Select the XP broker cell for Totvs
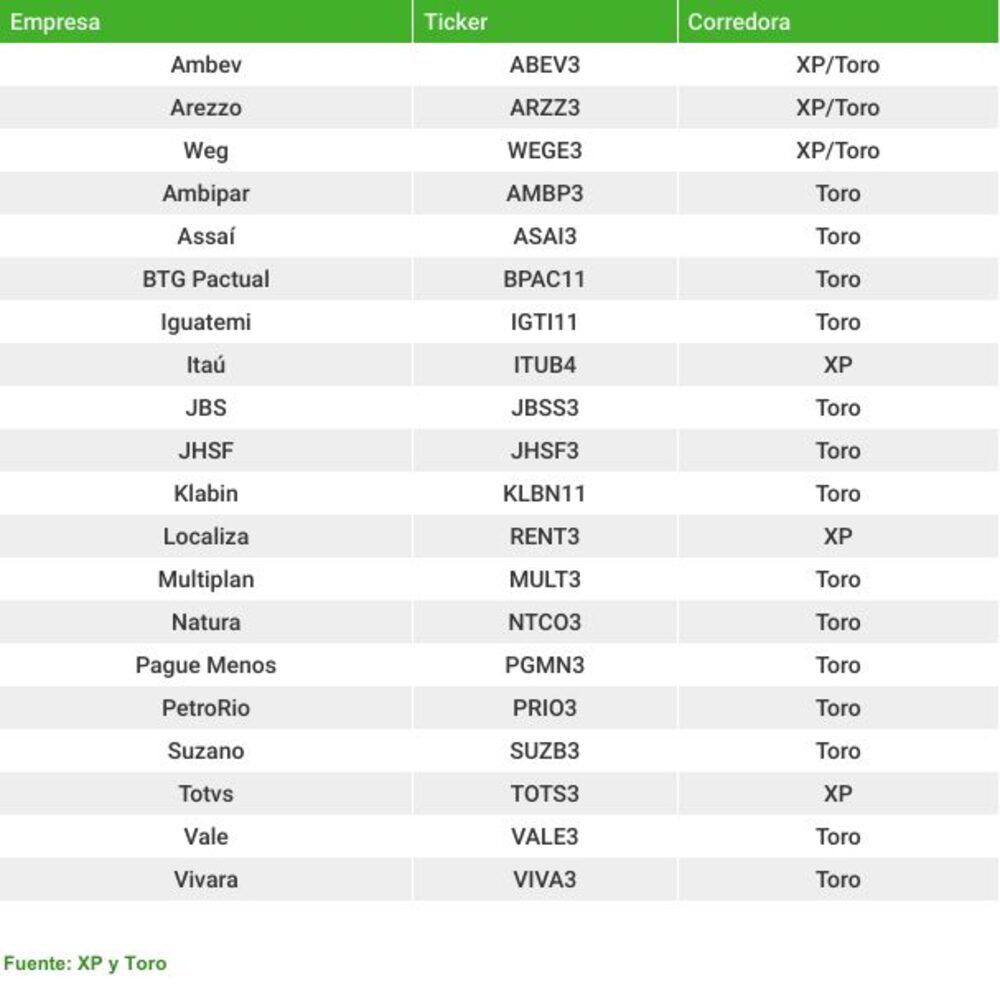This screenshot has height=988, width=1000. point(838,793)
